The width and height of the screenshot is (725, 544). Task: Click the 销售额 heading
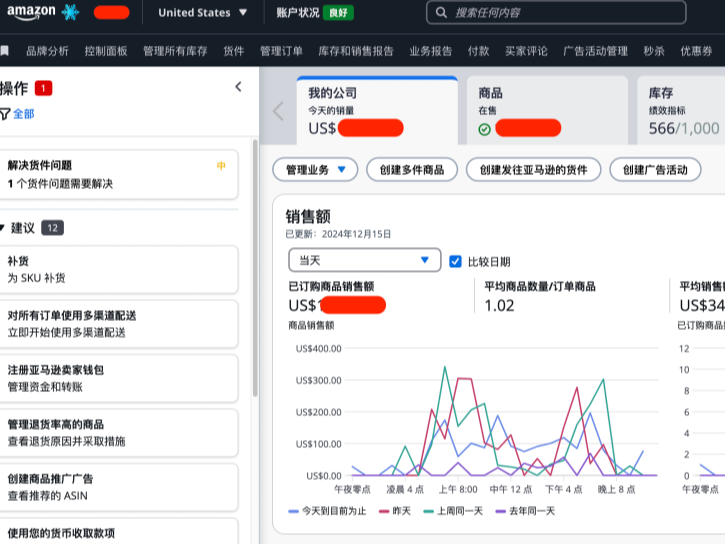point(308,216)
